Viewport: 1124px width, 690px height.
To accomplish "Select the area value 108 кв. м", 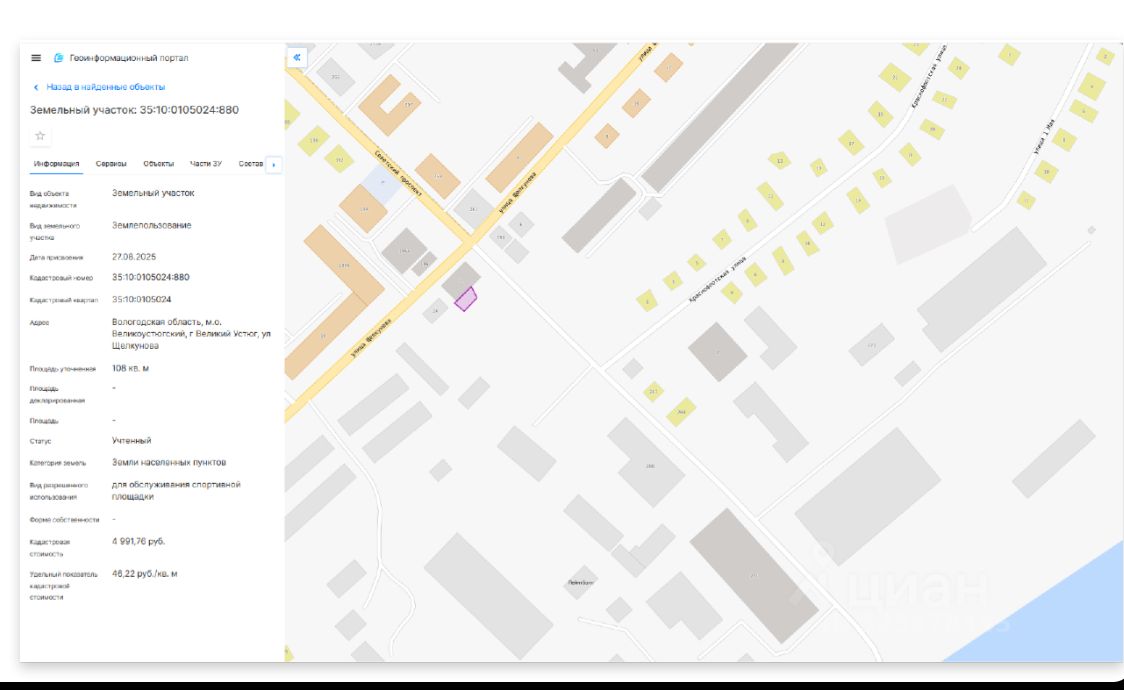I will tap(130, 368).
